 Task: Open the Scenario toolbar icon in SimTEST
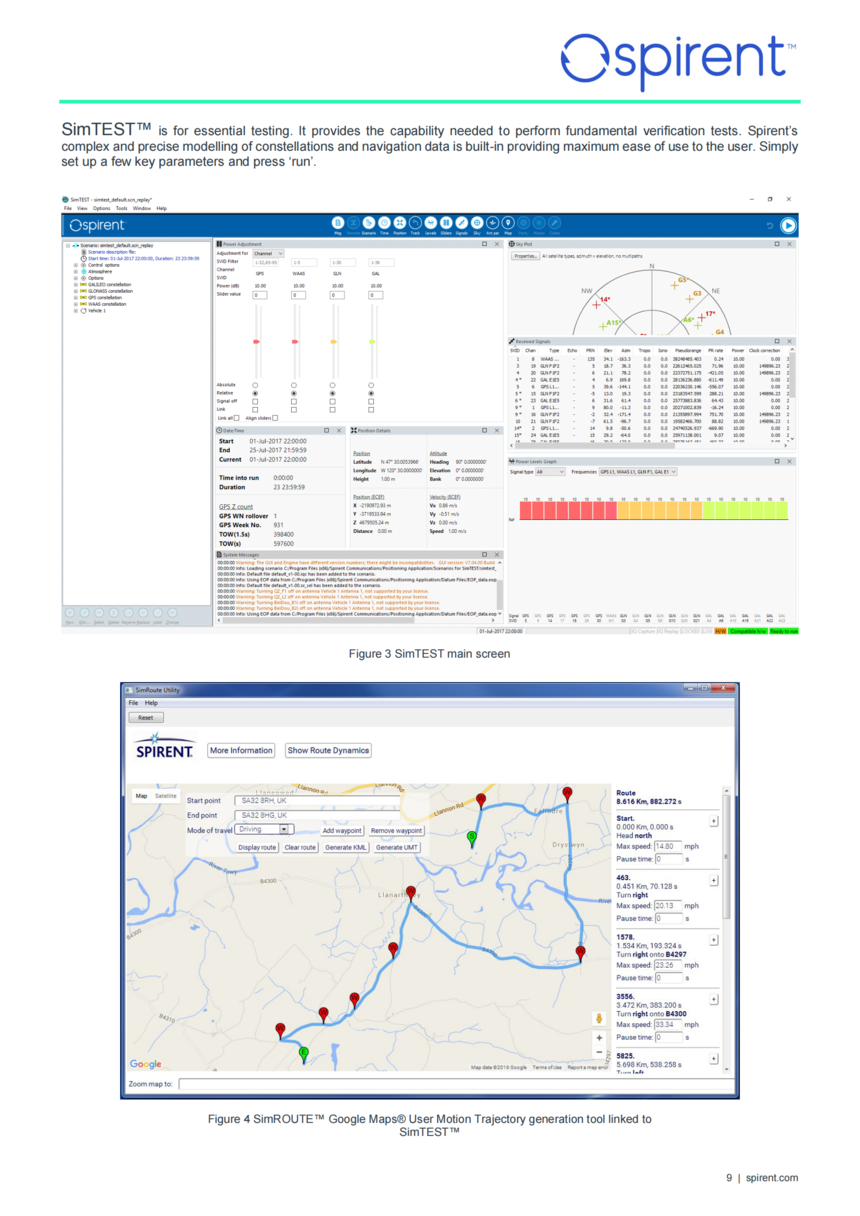point(369,222)
